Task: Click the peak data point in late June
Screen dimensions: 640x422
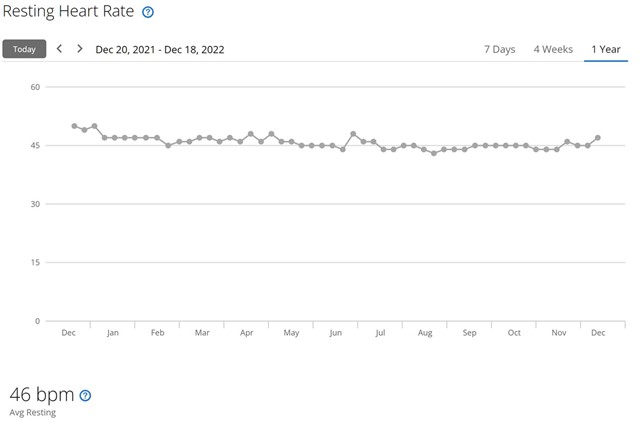Action: point(353,133)
